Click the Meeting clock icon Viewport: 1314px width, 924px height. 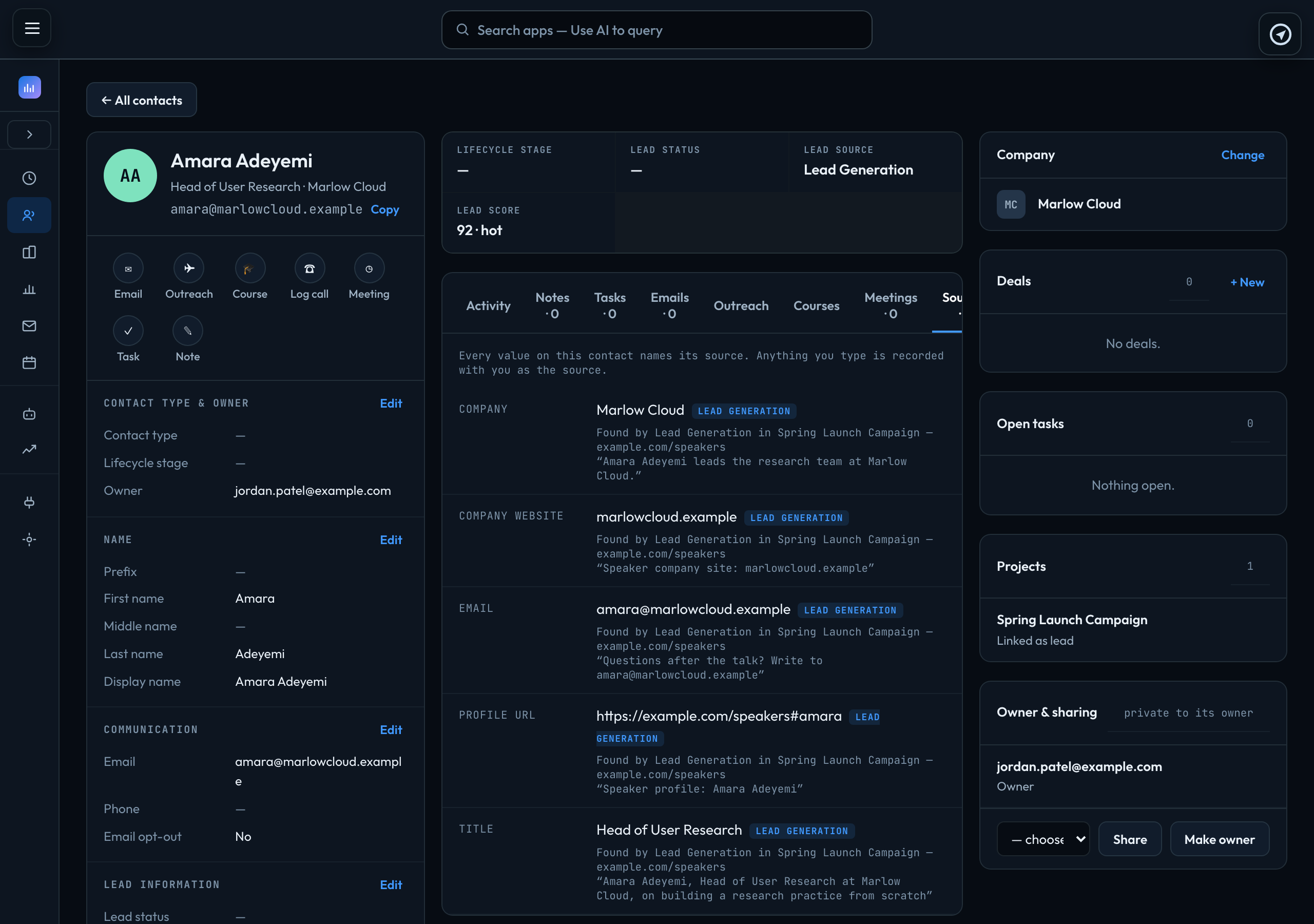[369, 268]
